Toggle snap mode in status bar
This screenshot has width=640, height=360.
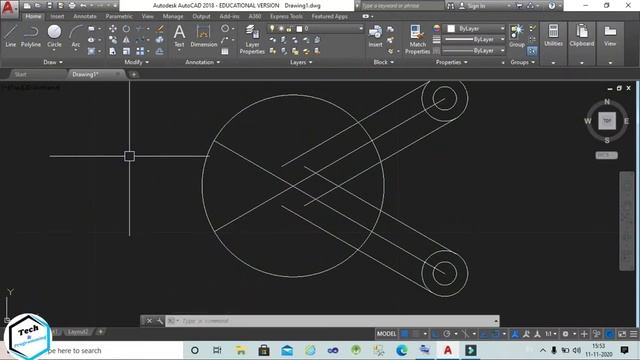coord(416,334)
